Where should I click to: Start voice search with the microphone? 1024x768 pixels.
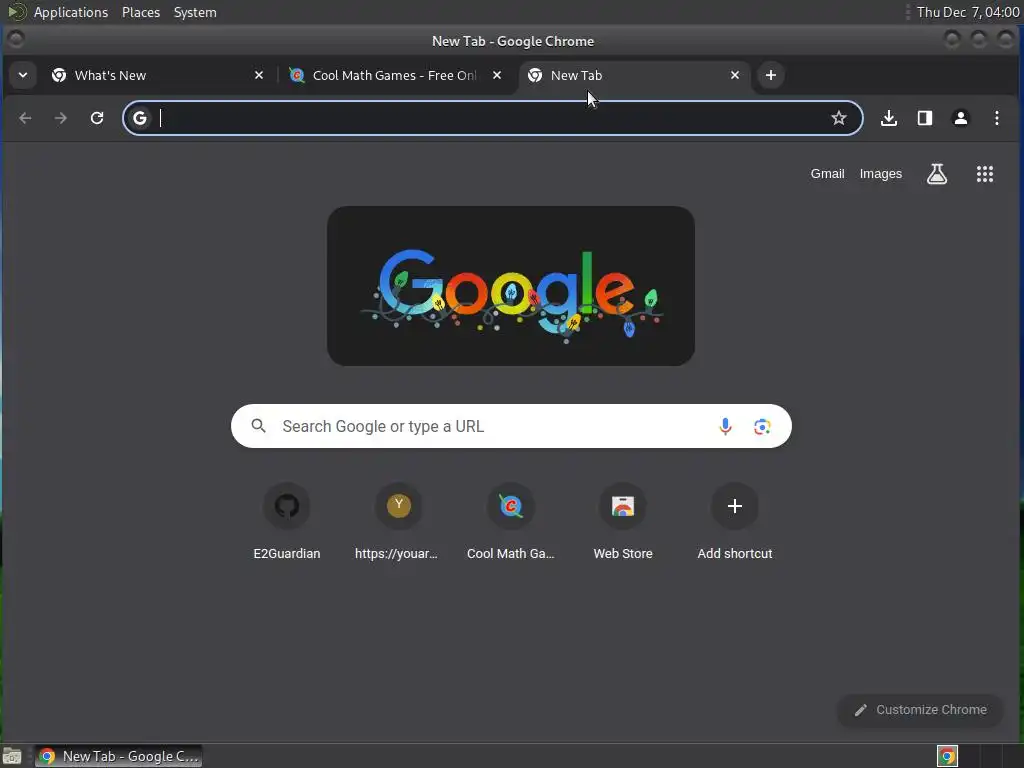tap(725, 426)
